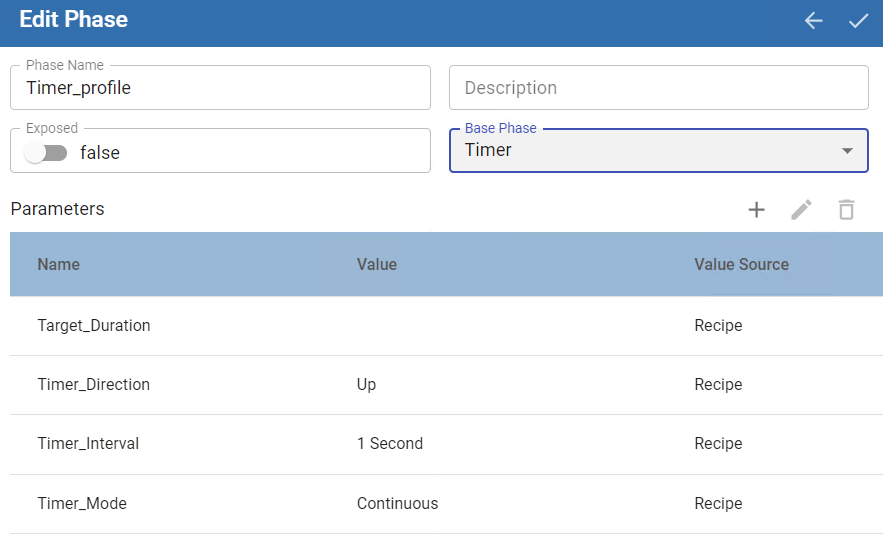883x547 pixels.
Task: Click the Value column header
Action: 377,265
